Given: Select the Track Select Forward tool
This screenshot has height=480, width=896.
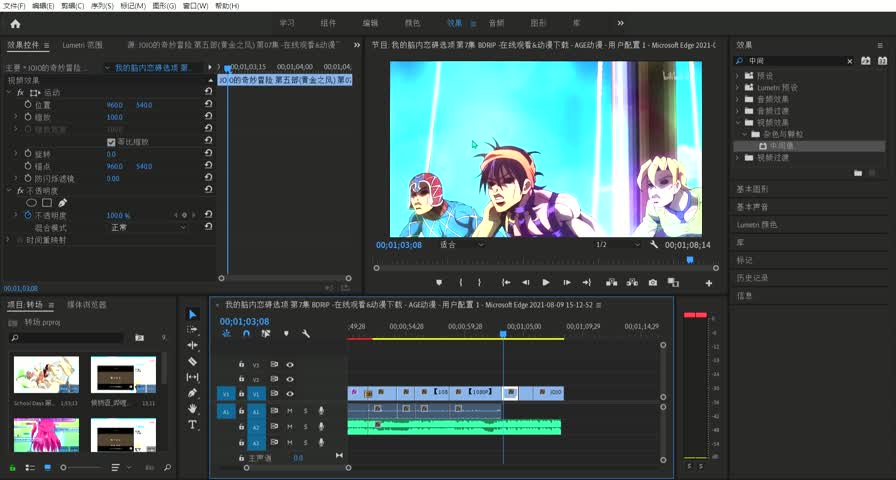Looking at the screenshot, I should (193, 330).
